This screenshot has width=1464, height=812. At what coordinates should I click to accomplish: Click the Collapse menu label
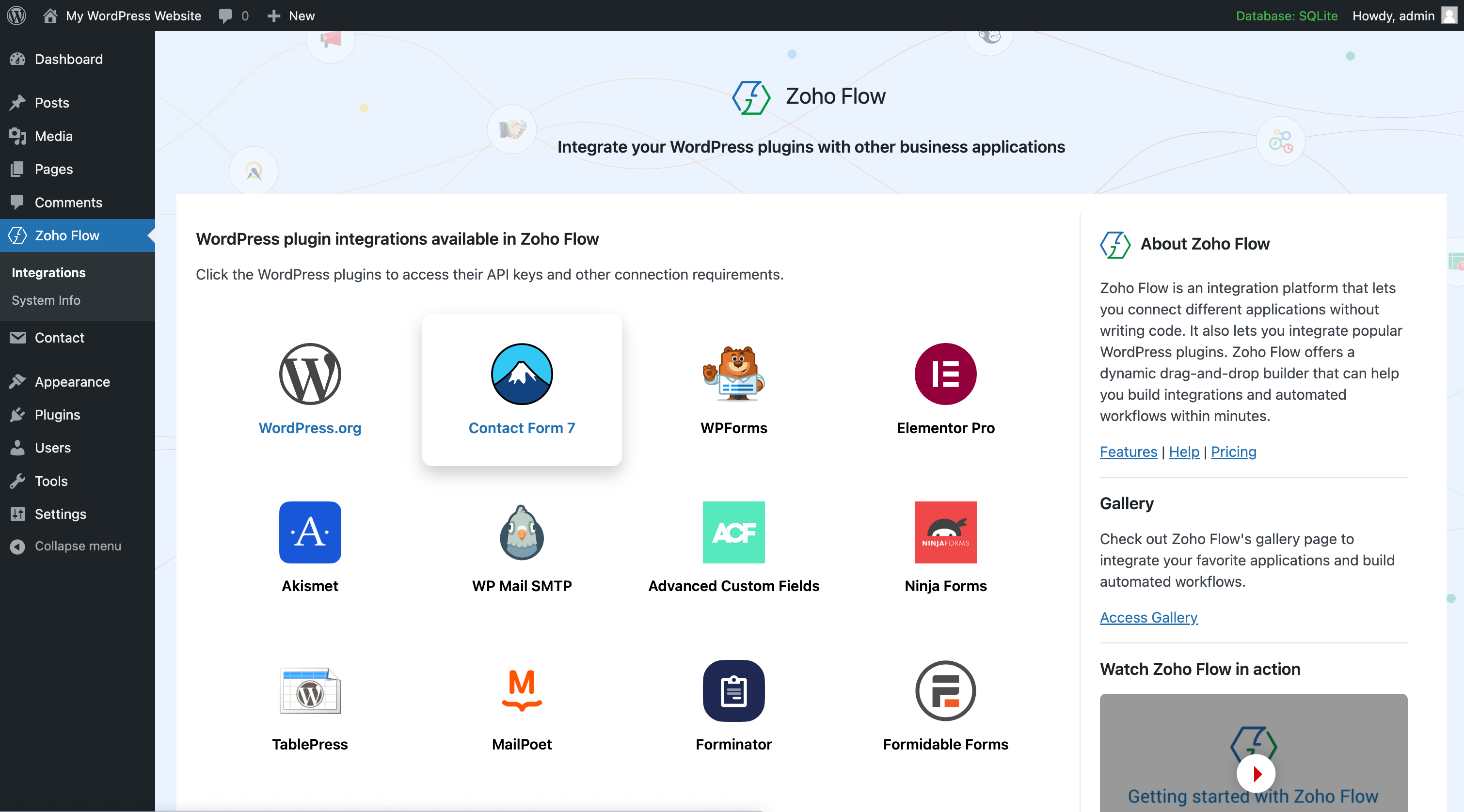pyautogui.click(x=78, y=546)
